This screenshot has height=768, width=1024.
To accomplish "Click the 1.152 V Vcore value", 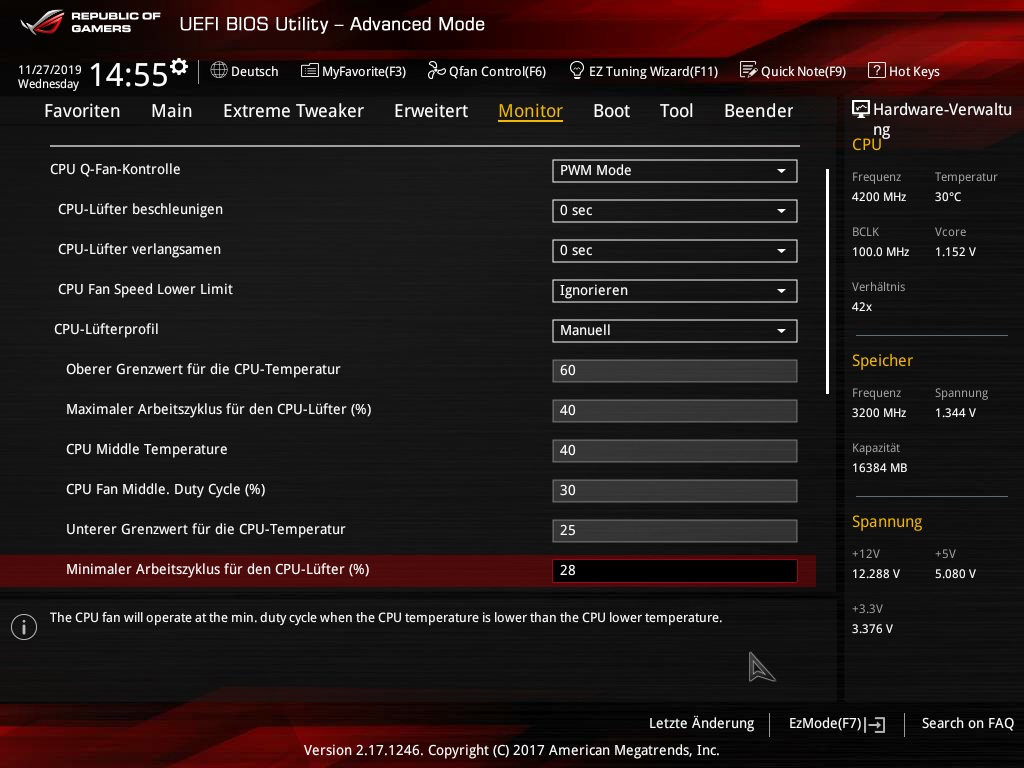I will [955, 251].
